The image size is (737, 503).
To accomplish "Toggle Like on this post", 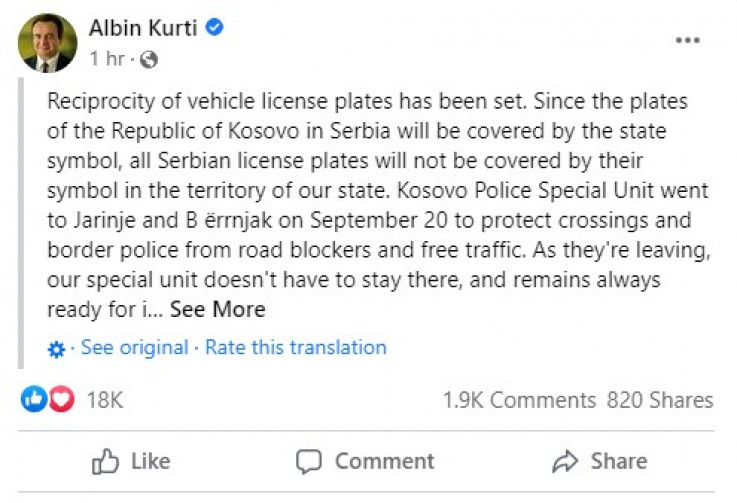I will (132, 461).
